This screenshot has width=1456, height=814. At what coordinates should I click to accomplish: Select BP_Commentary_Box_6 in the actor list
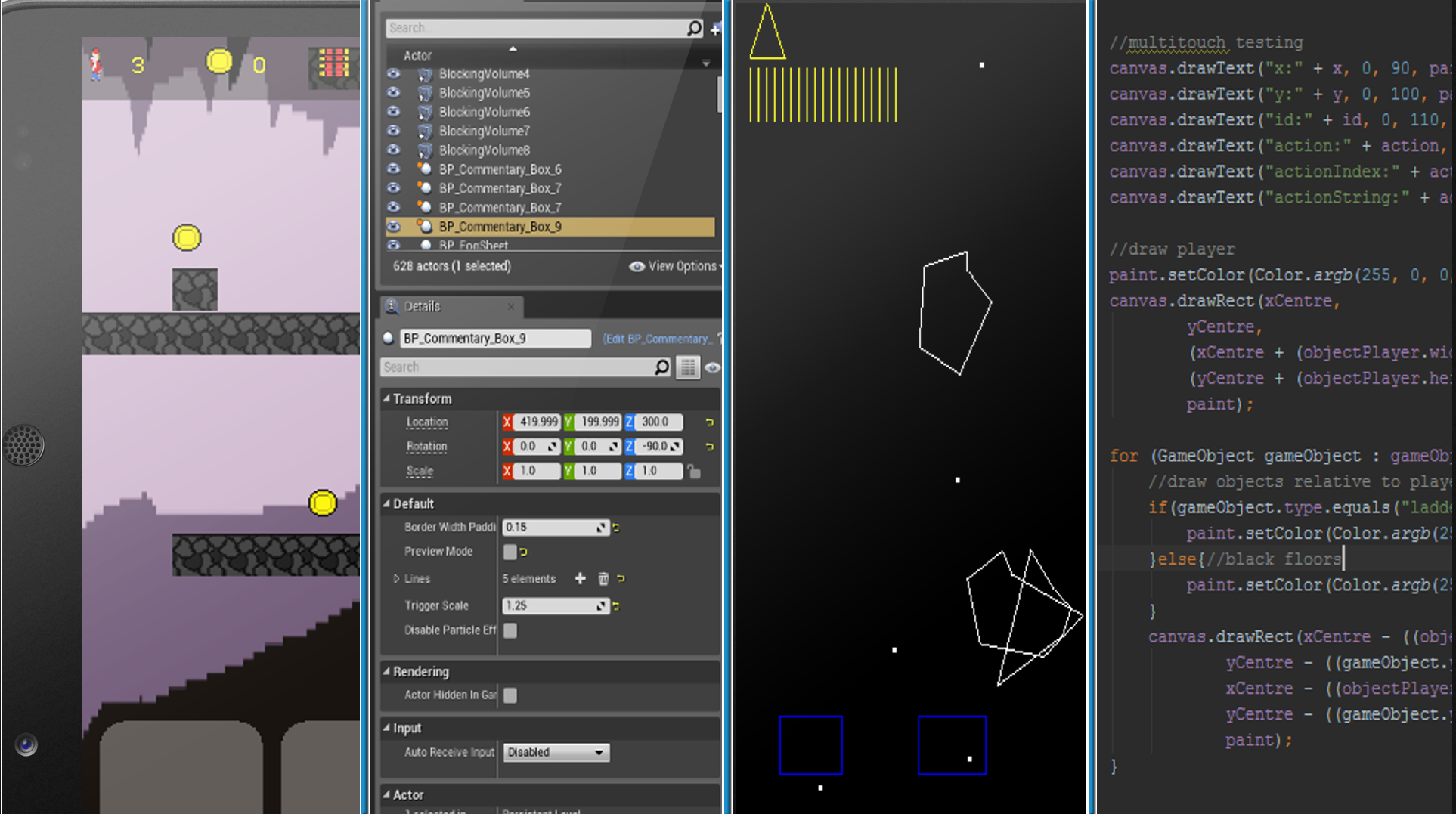coord(500,169)
